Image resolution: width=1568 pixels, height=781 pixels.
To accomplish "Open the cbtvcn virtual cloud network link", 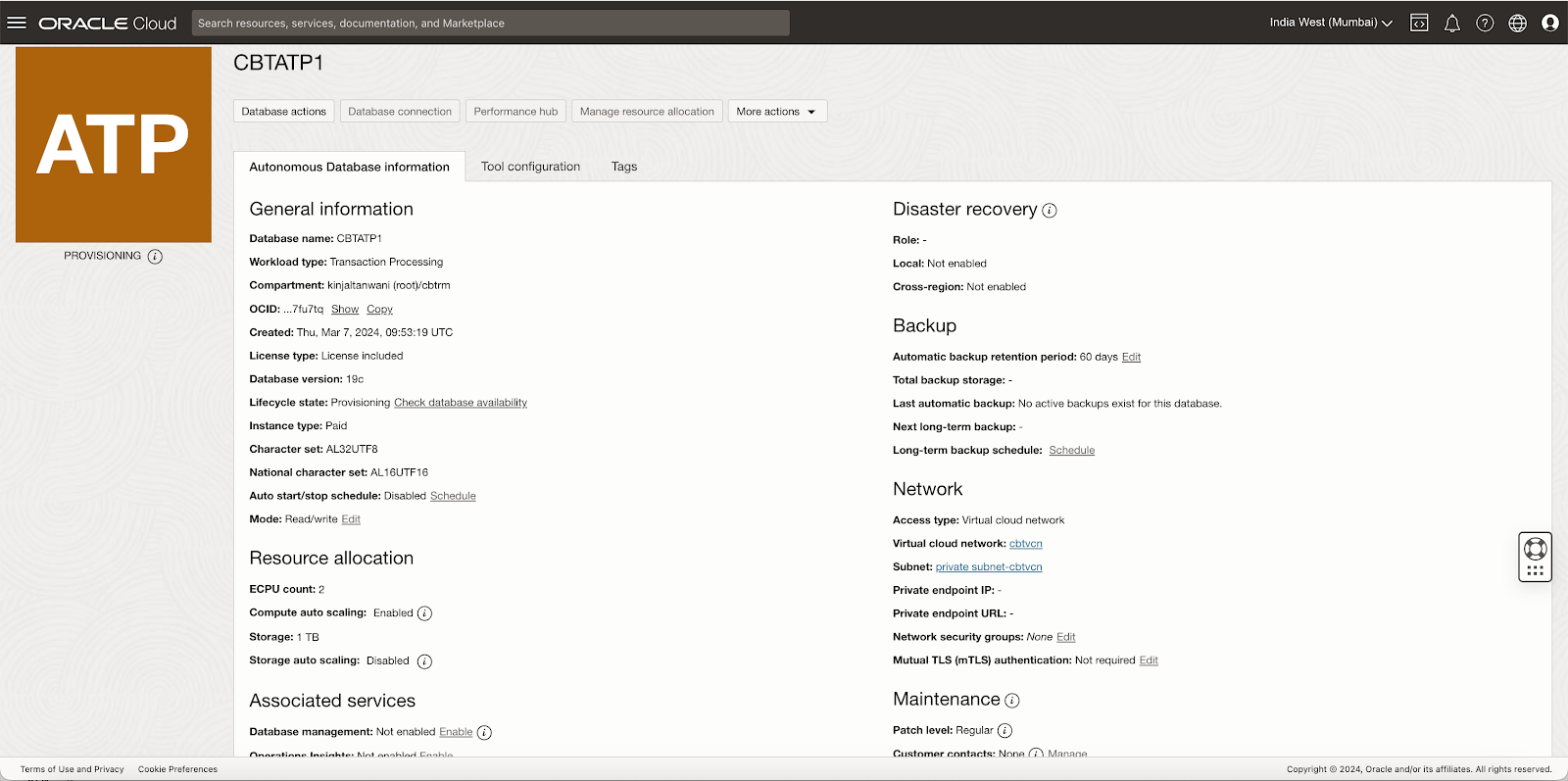I will (x=1025, y=544).
